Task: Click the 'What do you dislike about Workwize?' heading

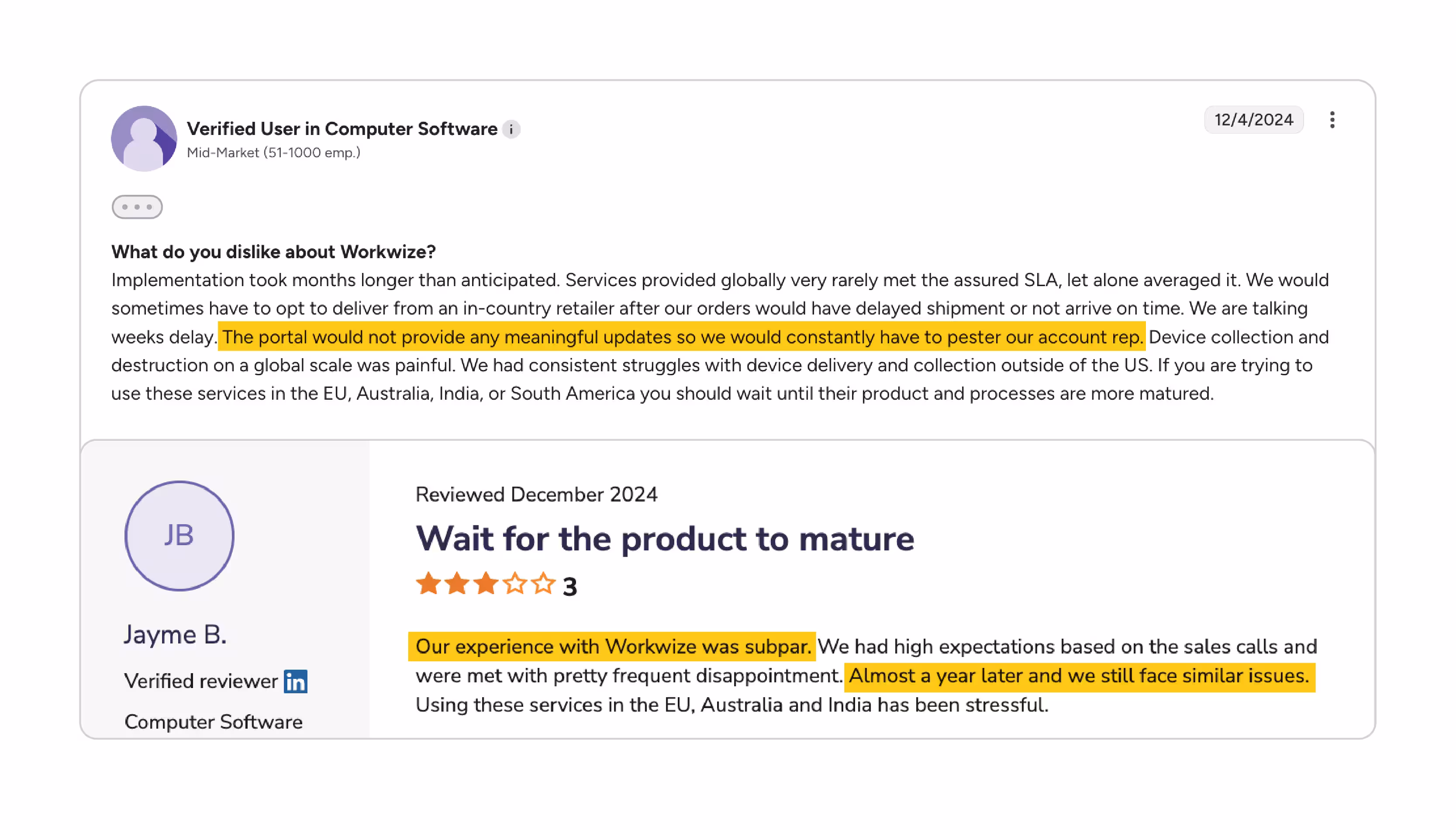Action: (x=273, y=252)
